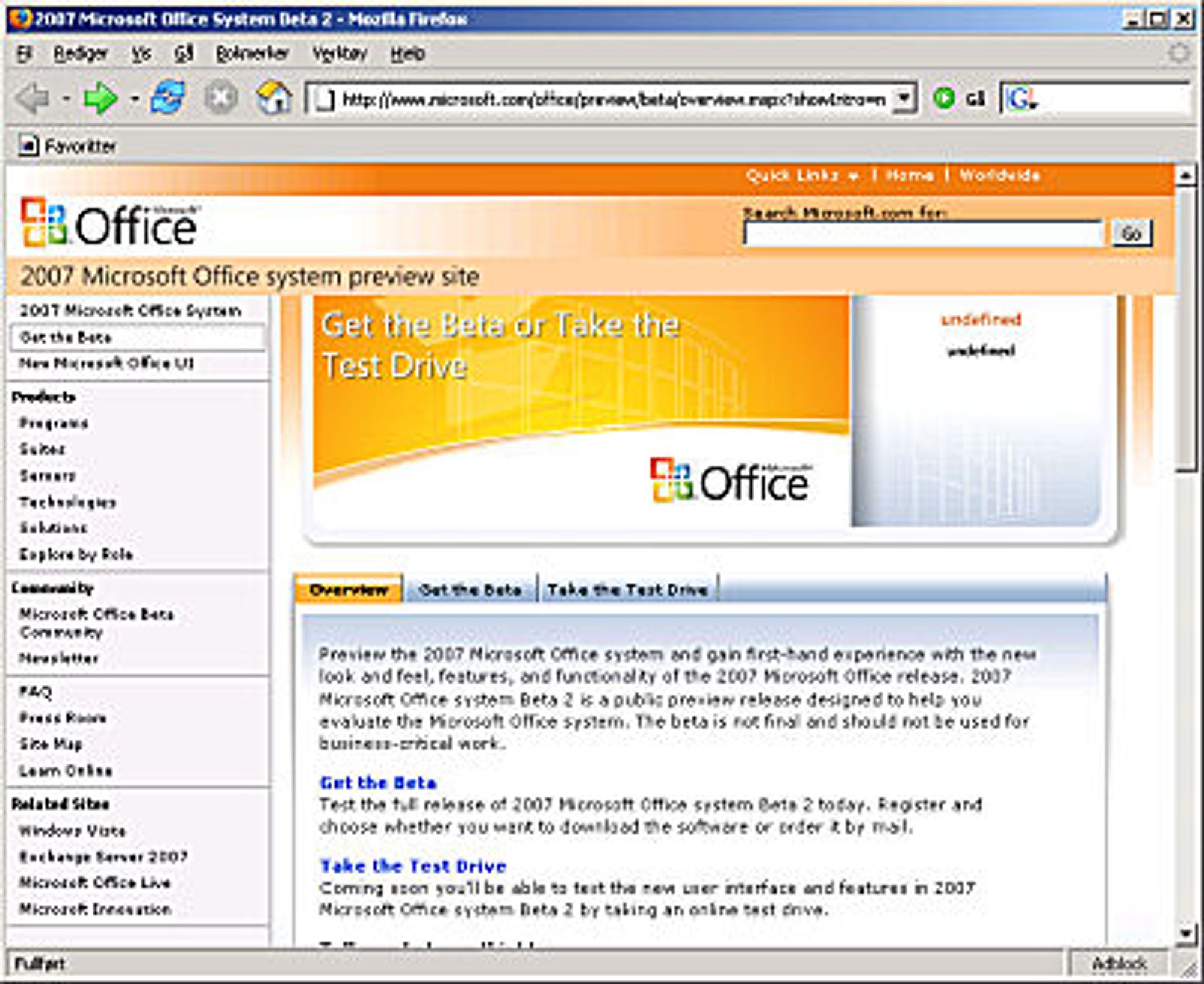The width and height of the screenshot is (1204, 984).
Task: Click the Back navigation arrow
Action: click(x=33, y=97)
